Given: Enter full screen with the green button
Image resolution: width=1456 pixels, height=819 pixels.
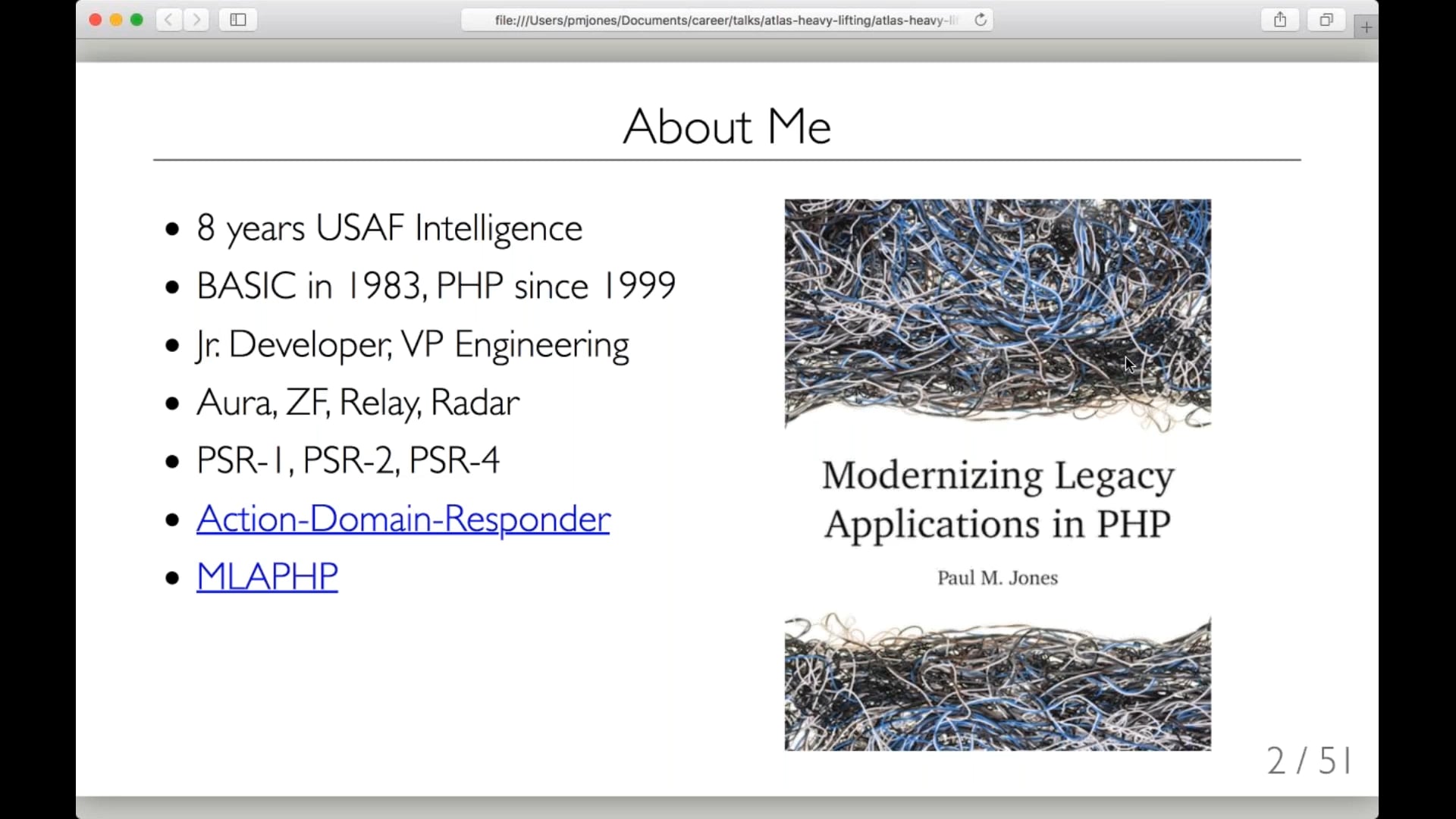Looking at the screenshot, I should [136, 20].
